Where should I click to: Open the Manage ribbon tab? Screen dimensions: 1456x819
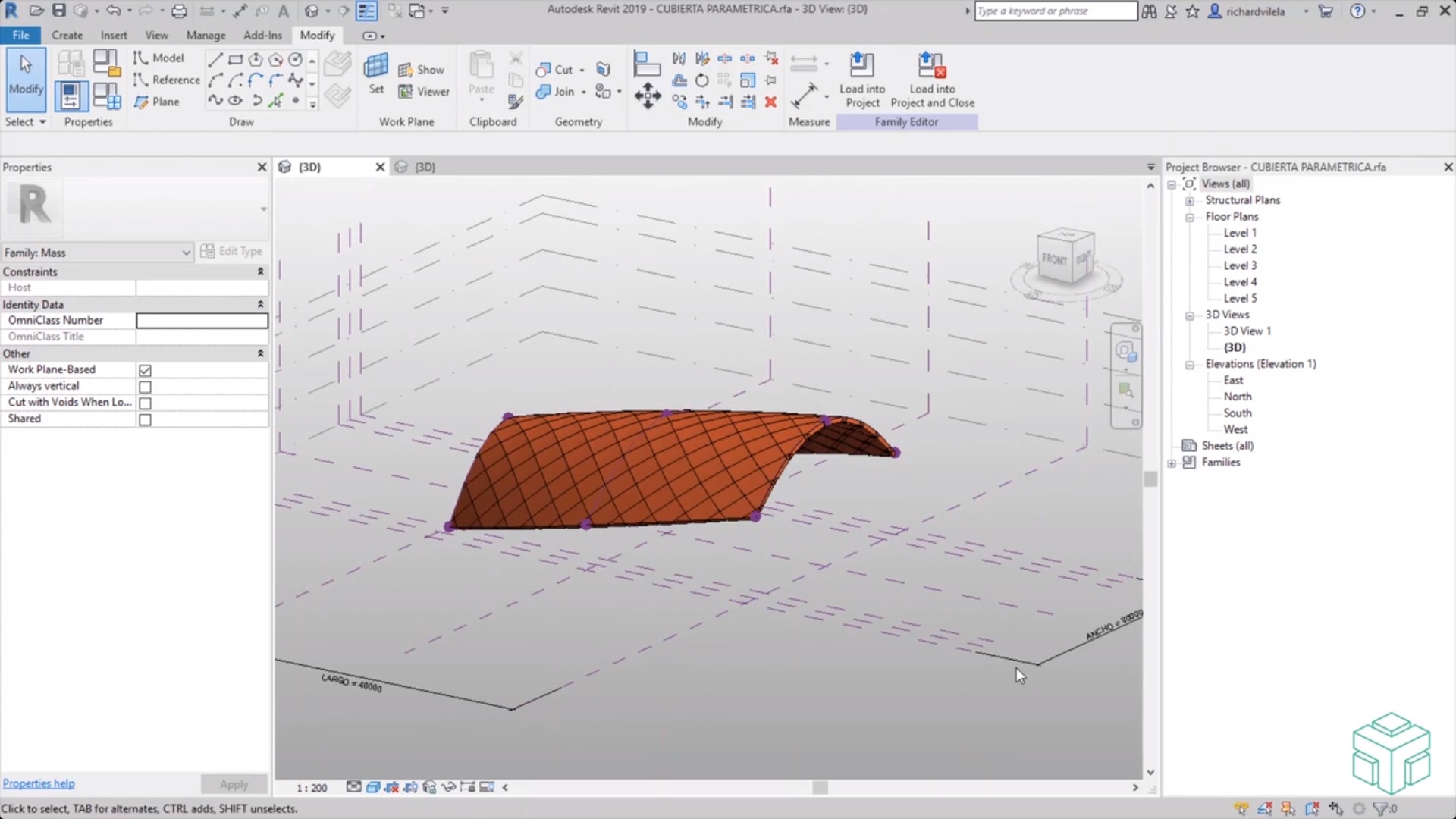coord(206,35)
